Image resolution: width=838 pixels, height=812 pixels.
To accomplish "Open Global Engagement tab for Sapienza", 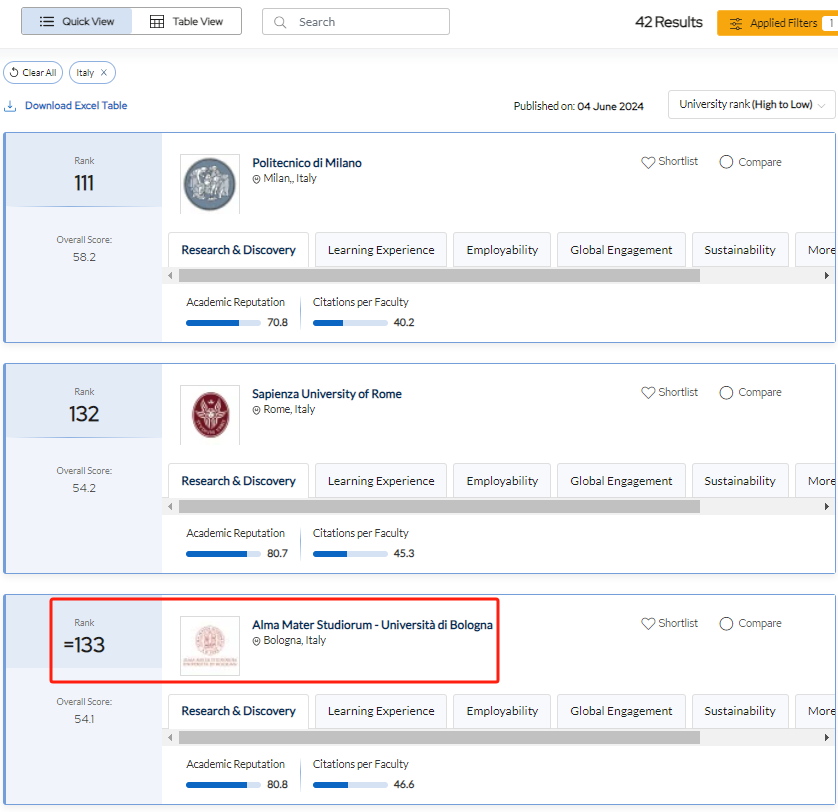I will click(621, 481).
